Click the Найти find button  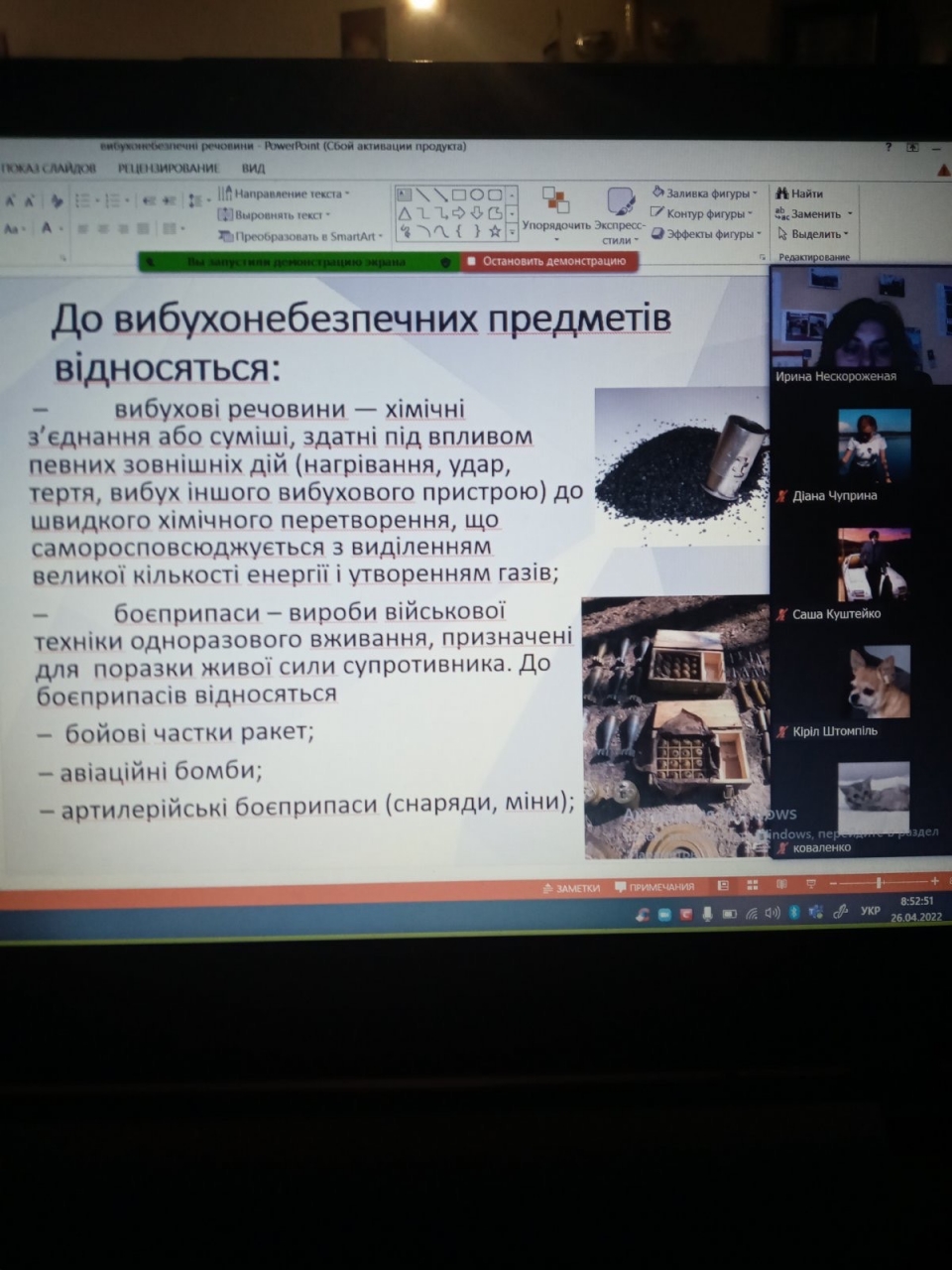(799, 193)
